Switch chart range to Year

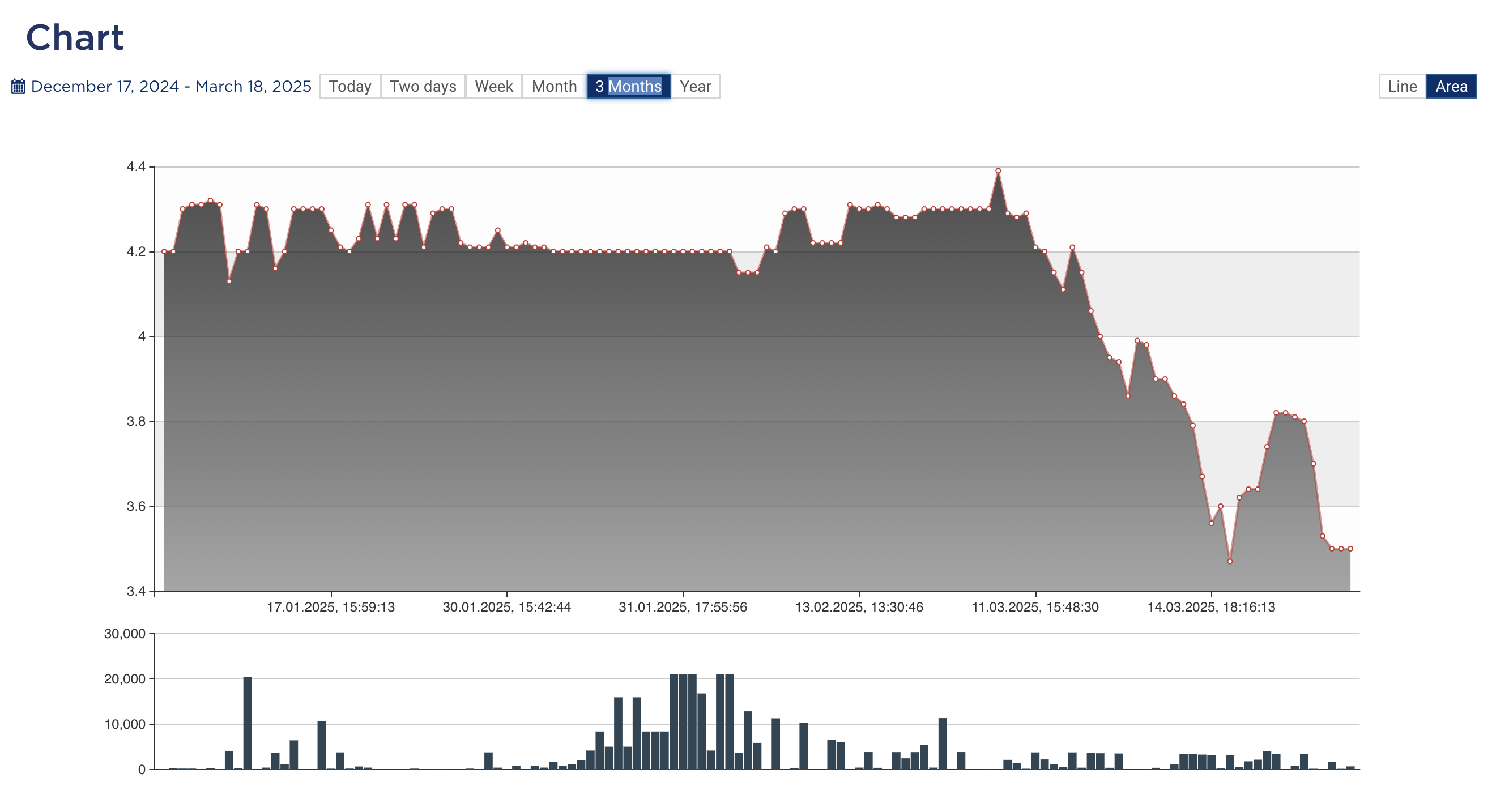tap(695, 87)
